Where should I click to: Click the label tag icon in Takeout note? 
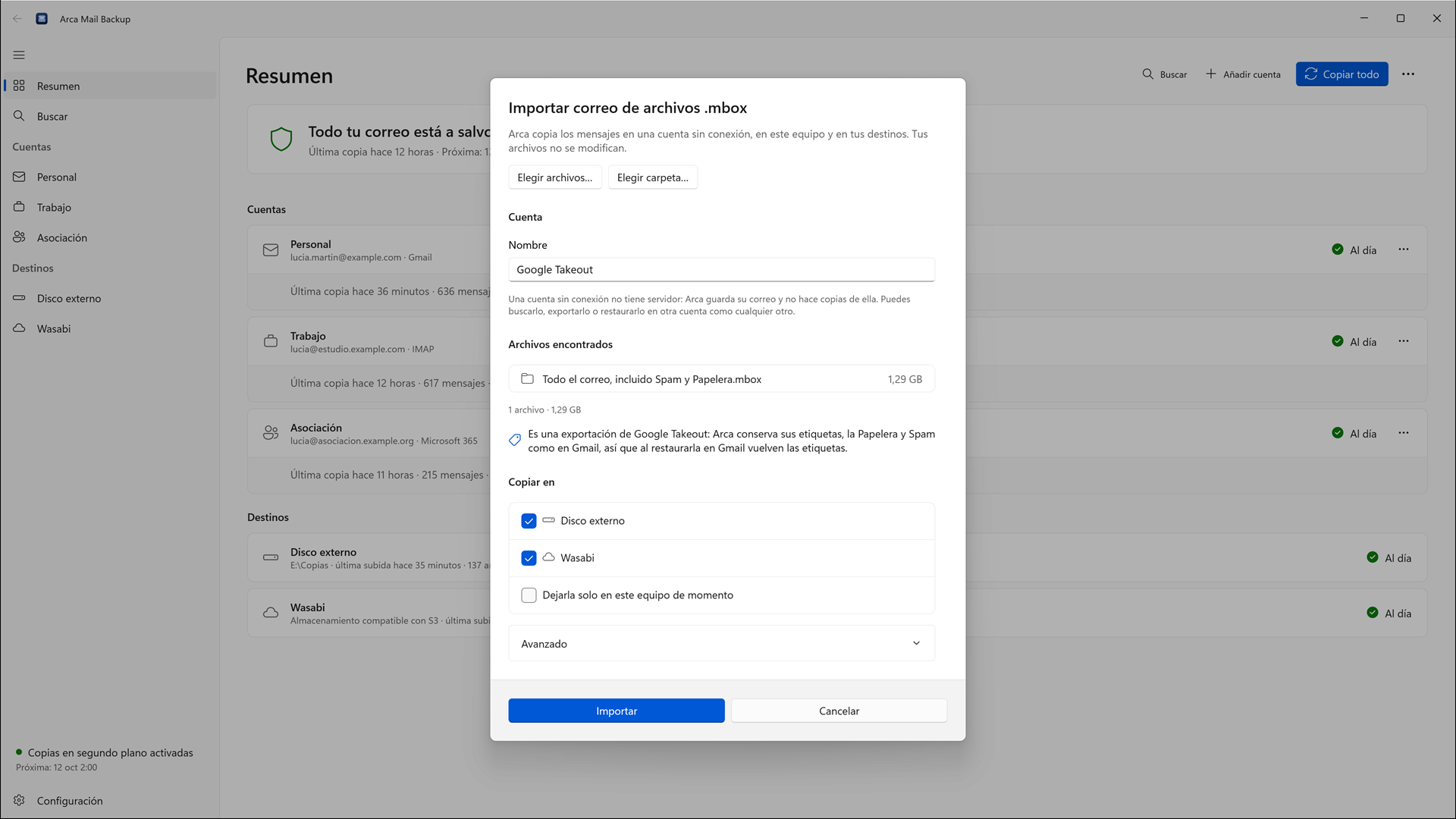(x=515, y=440)
